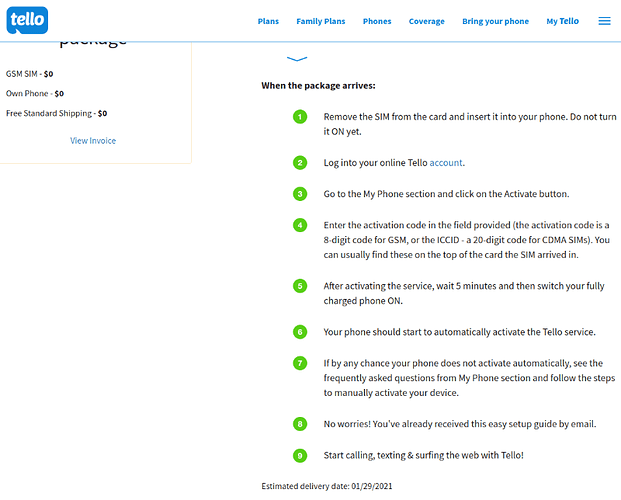Click the 'Own Phone - $0' line

pos(35,94)
